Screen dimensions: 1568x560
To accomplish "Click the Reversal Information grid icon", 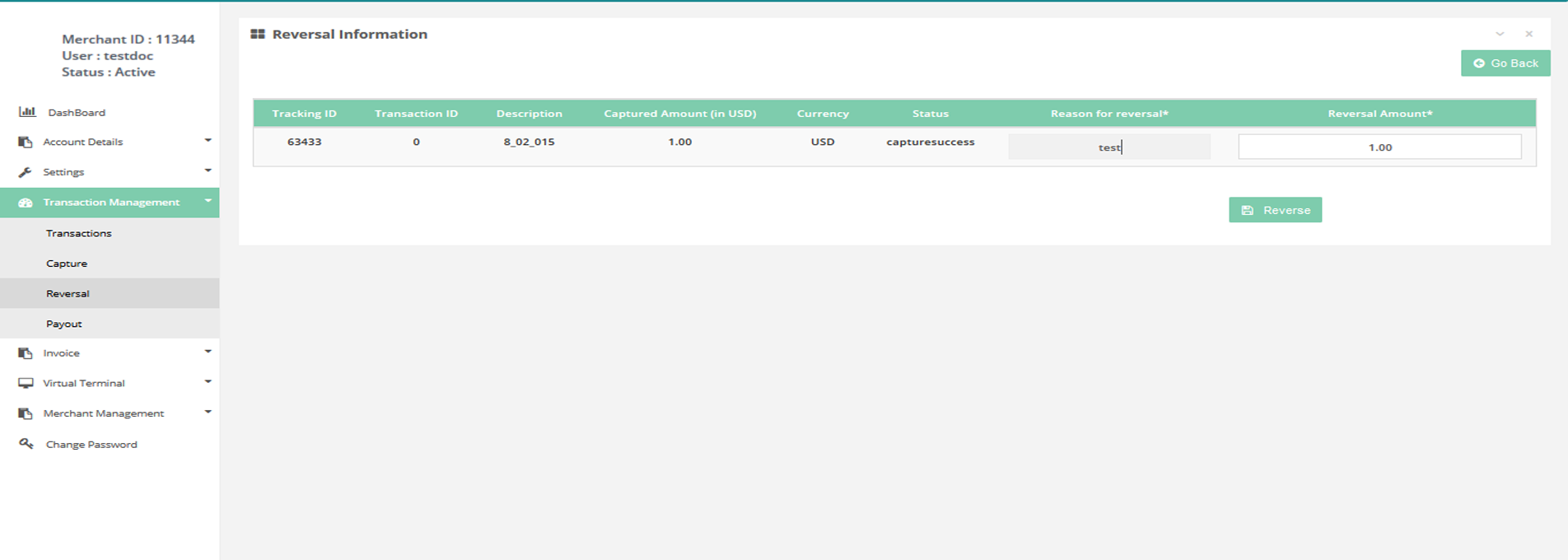I will coord(258,35).
